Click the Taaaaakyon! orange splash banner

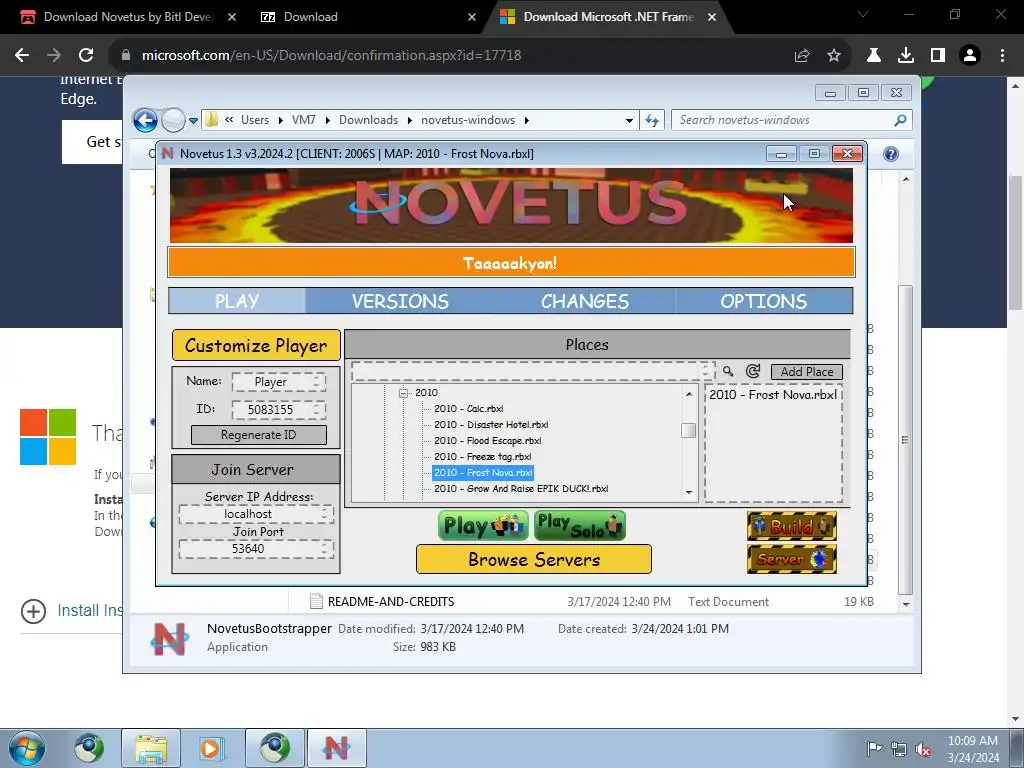511,263
